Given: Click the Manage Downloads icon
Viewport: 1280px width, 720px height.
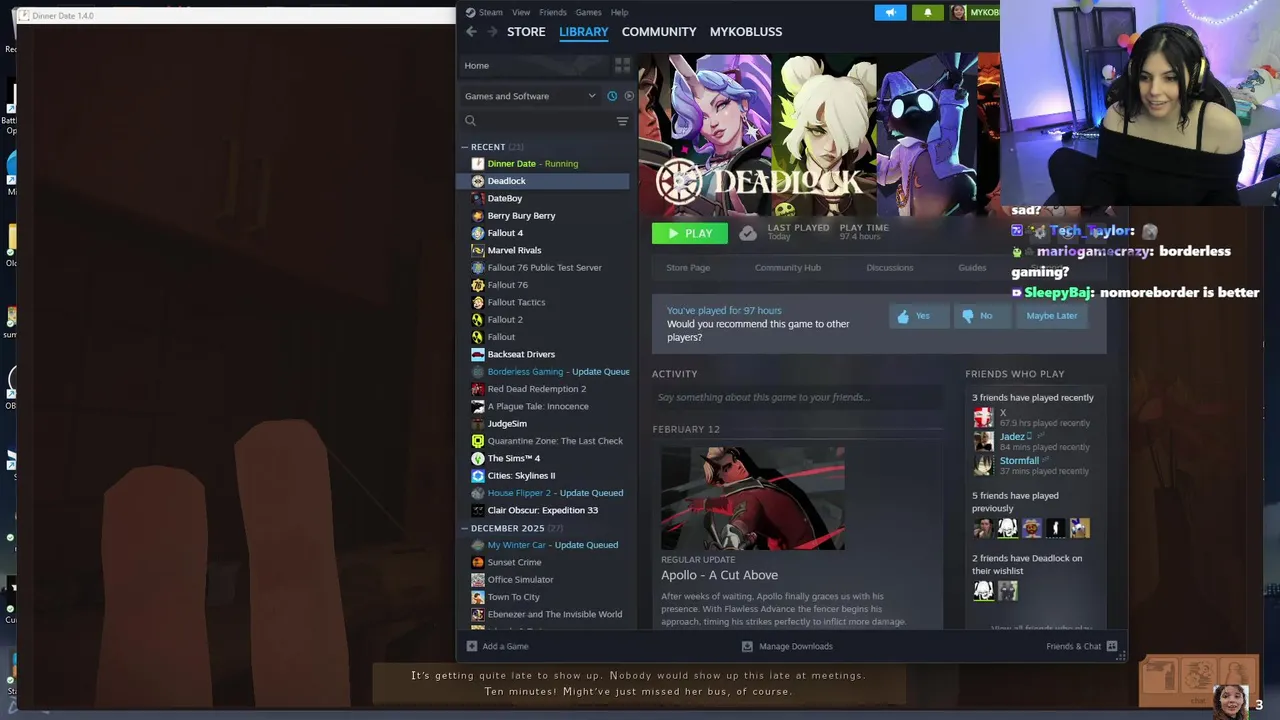Looking at the screenshot, I should [747, 646].
